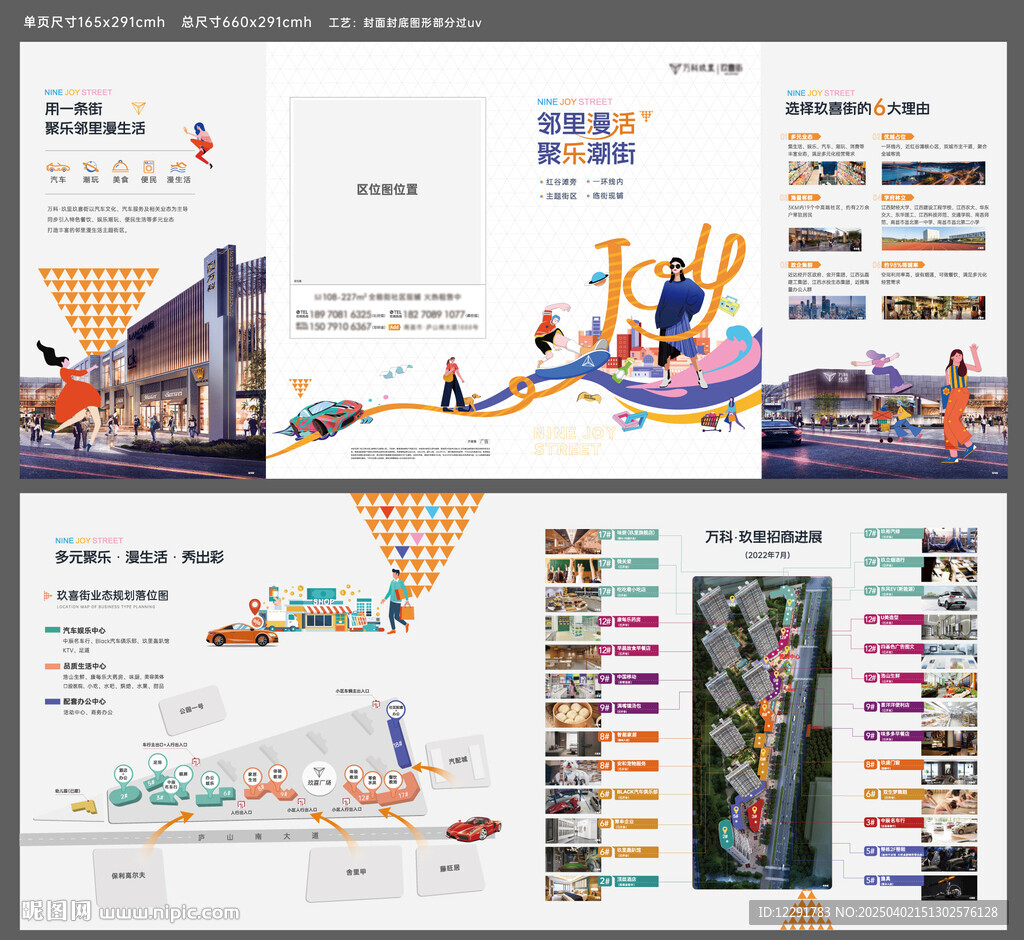Click the red sports car on 庐山南大道

pyautogui.click(x=474, y=828)
